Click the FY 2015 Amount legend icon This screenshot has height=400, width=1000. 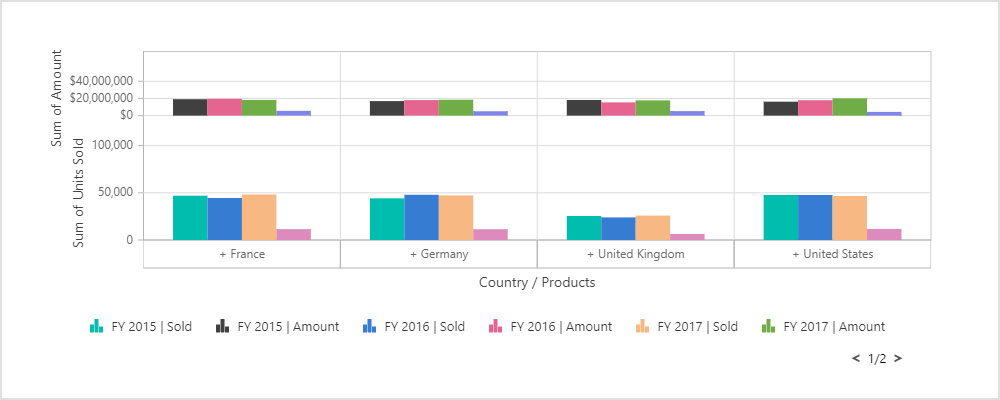(x=223, y=326)
